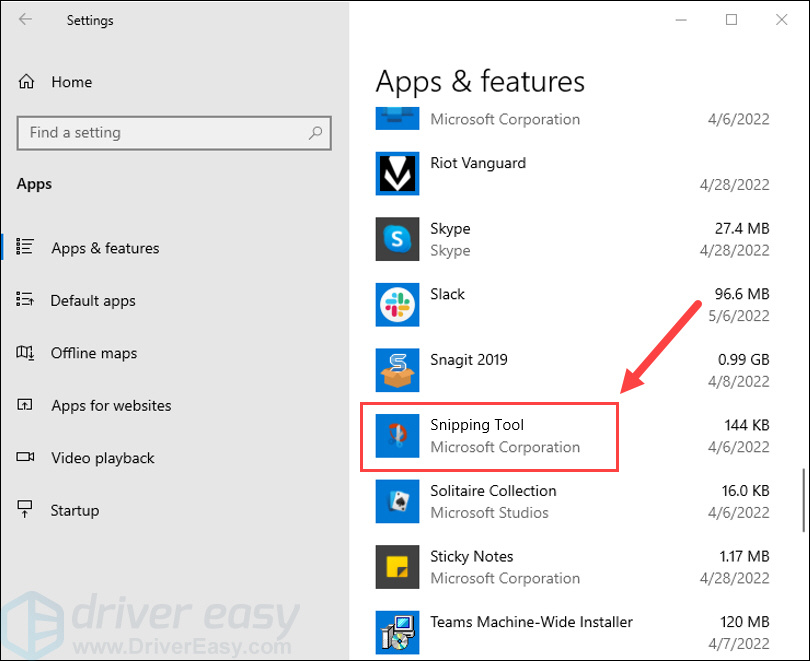Click the Offline maps icon

25,353
